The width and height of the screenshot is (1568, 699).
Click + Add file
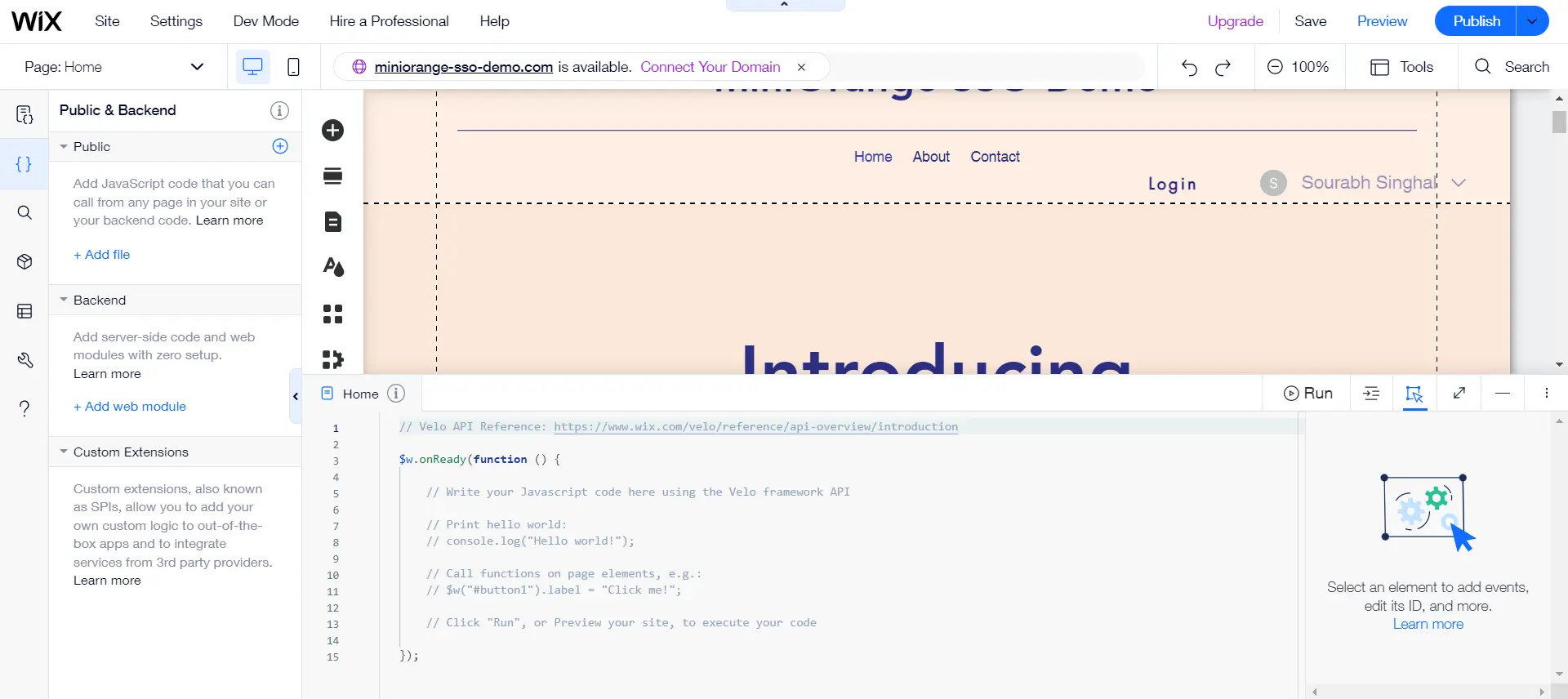tap(102, 255)
